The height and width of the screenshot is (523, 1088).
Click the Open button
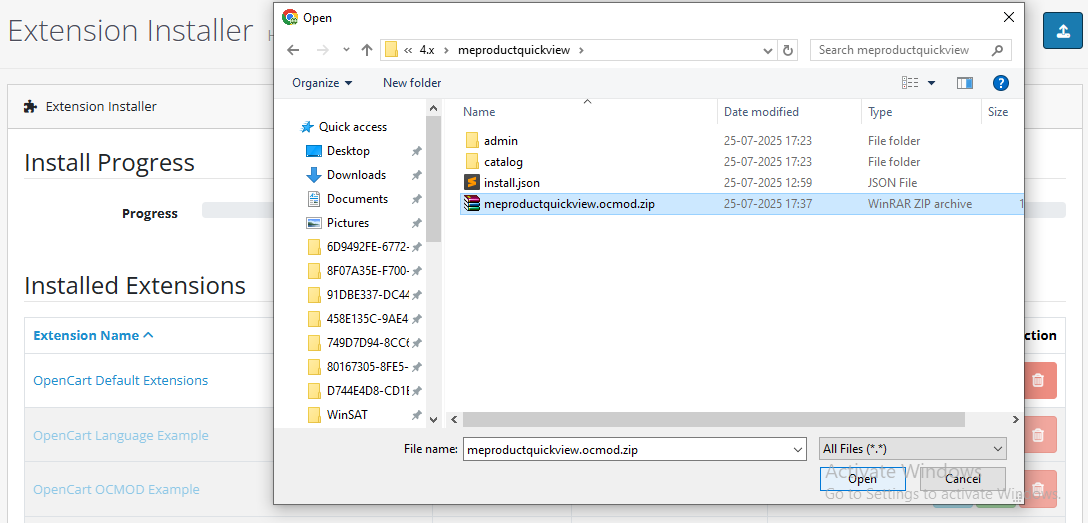coord(862,479)
